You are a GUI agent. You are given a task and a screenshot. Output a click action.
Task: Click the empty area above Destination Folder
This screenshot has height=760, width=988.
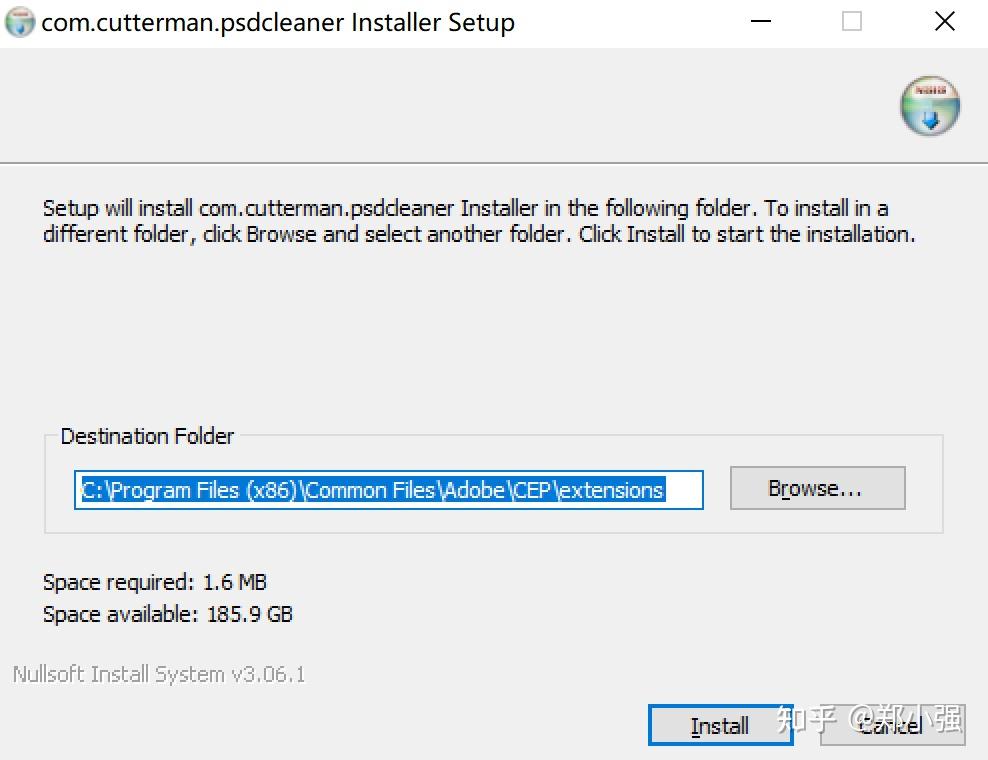pyautogui.click(x=494, y=334)
